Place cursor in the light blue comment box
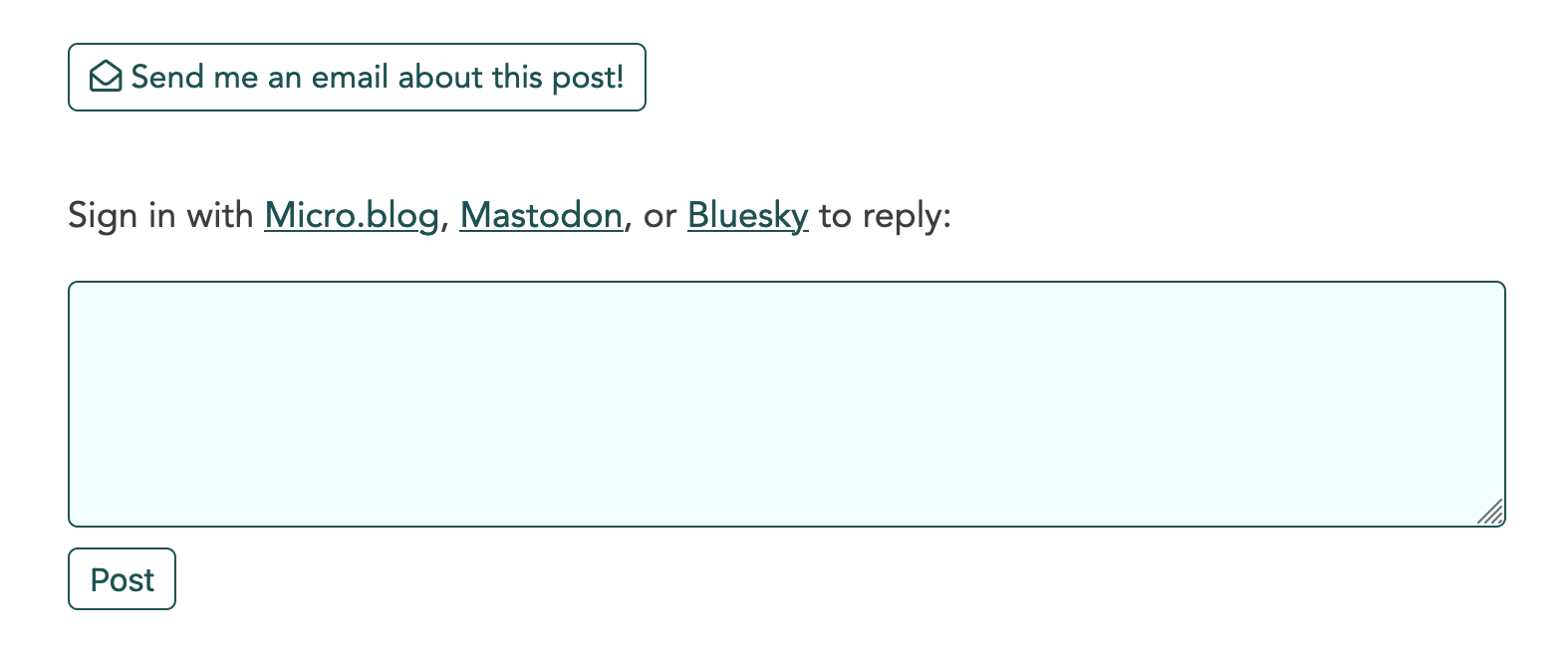 point(787,404)
